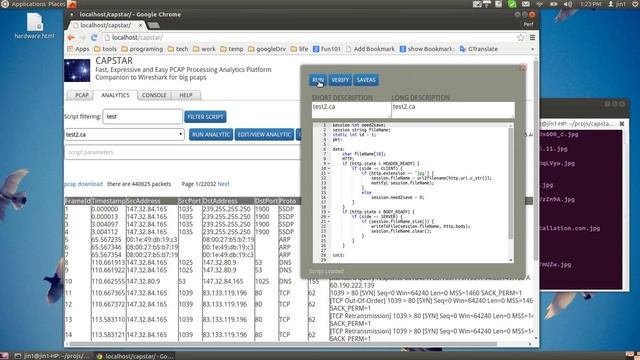Open the work bookmark folder
Image resolution: width=640 pixels, height=360 pixels.
(204, 49)
